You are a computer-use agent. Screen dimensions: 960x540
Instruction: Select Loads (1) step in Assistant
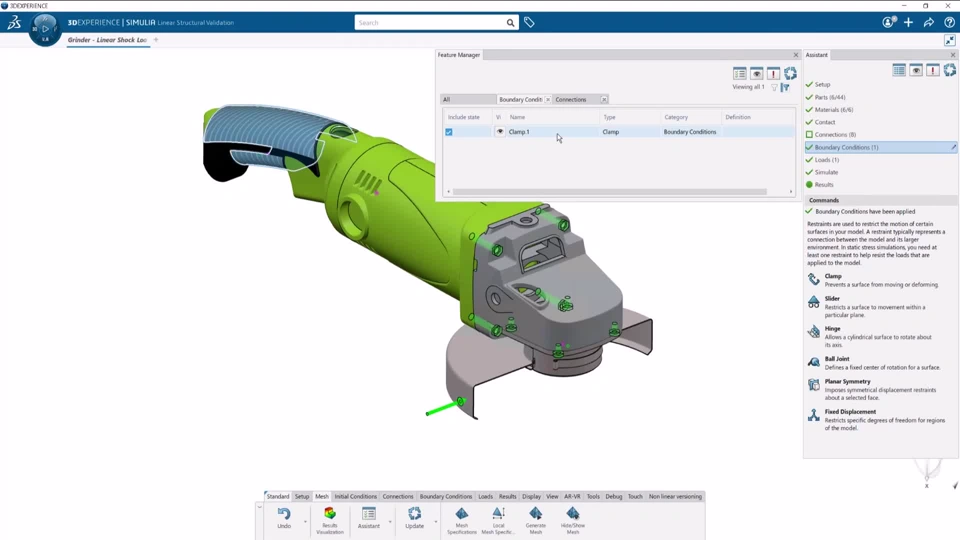(x=827, y=160)
